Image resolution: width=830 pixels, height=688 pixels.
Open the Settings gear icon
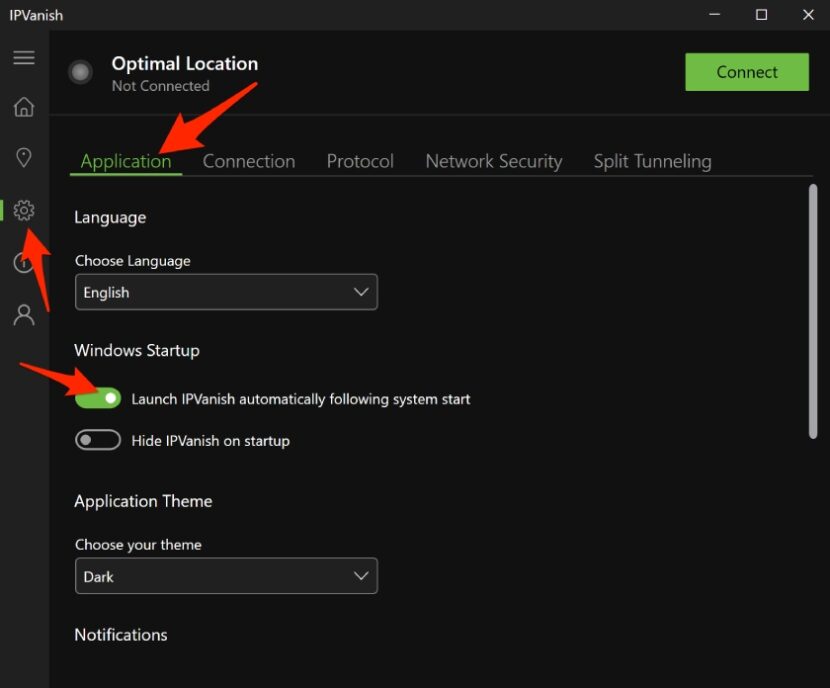pyautogui.click(x=23, y=210)
